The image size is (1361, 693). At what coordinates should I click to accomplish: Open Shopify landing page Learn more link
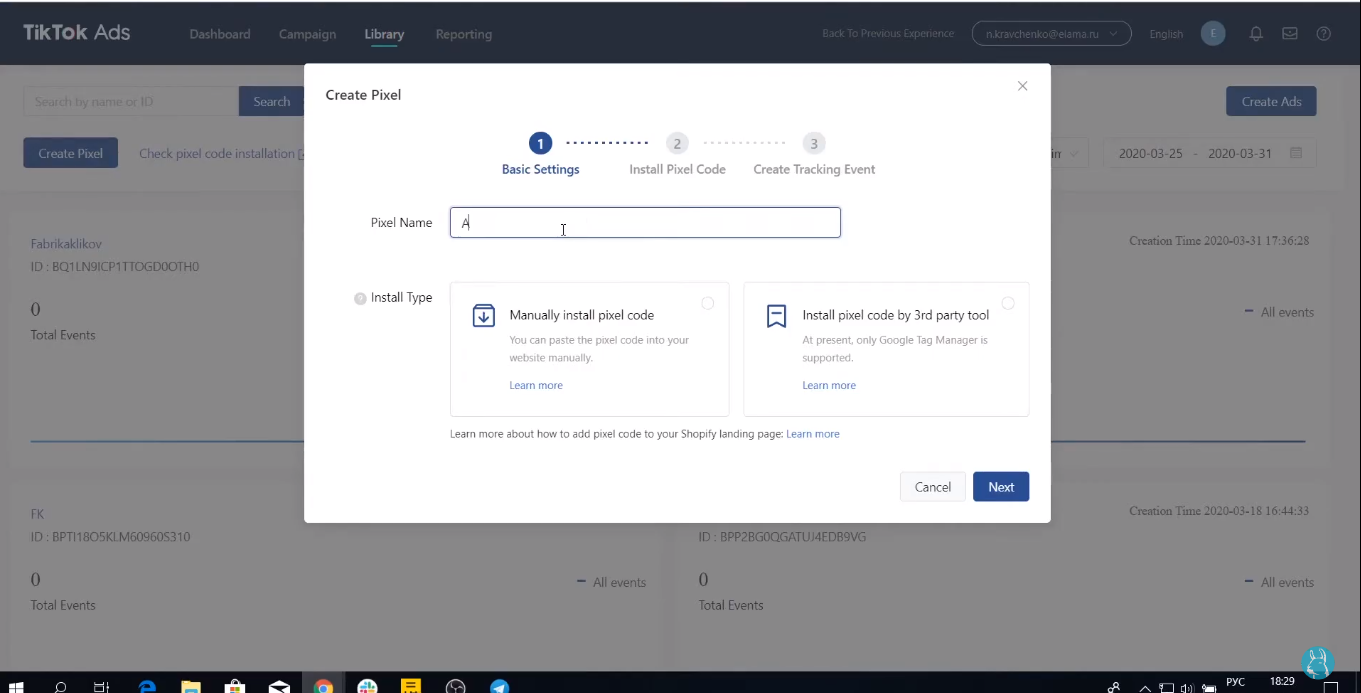tap(812, 434)
